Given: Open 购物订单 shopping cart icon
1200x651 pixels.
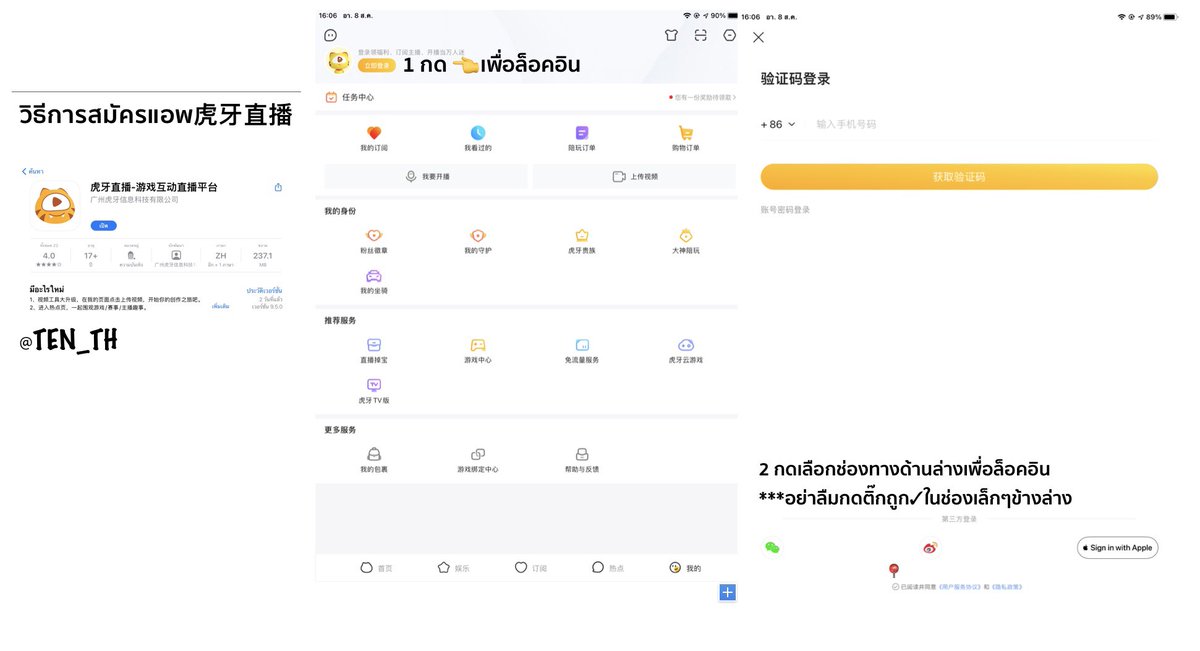Looking at the screenshot, I should pyautogui.click(x=686, y=133).
